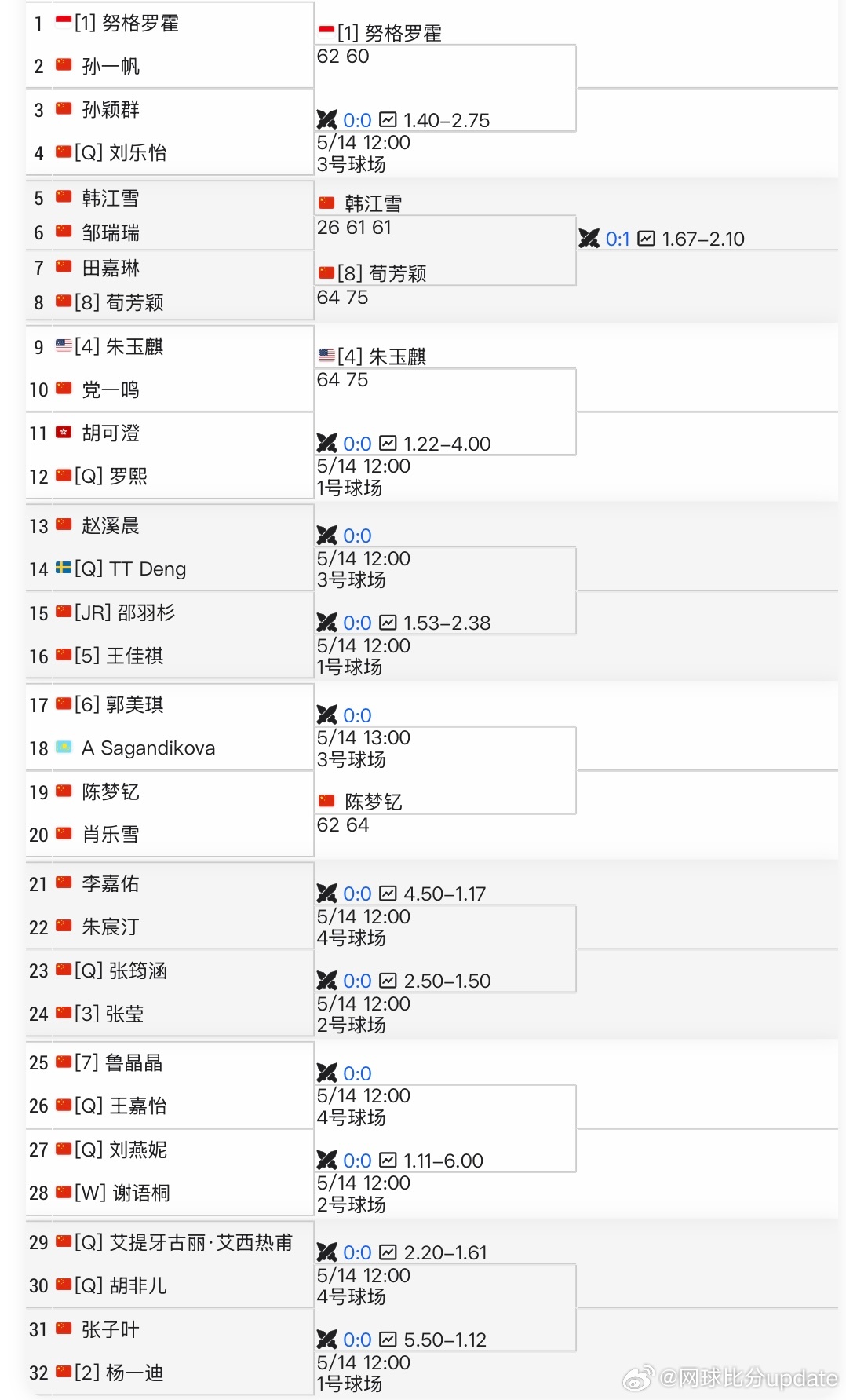Select player A Sagandikova in row 18
Image resolution: width=846 pixels, height=1400 pixels.
[148, 748]
